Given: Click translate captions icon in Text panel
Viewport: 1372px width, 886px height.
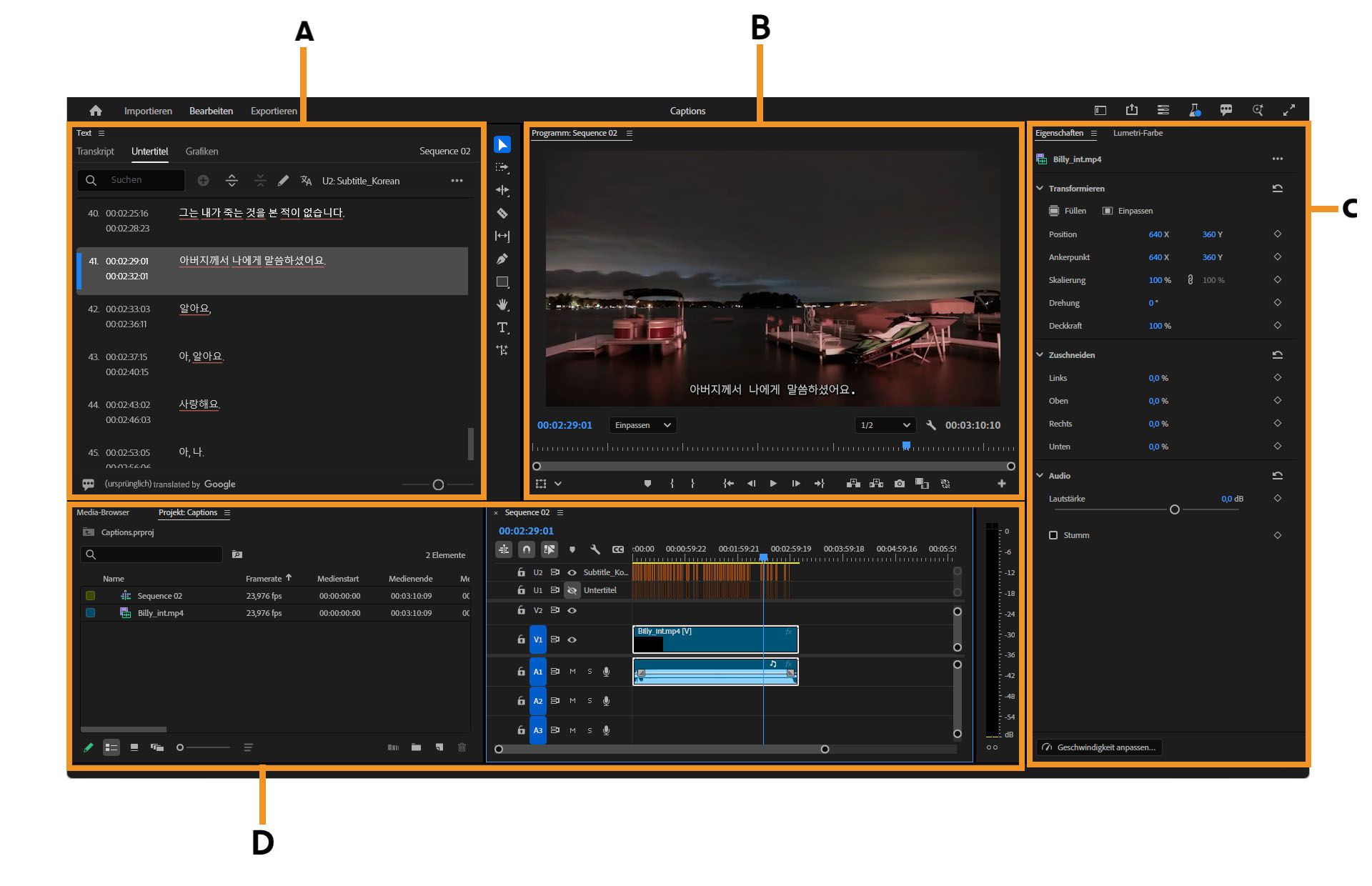Looking at the screenshot, I should pos(306,181).
